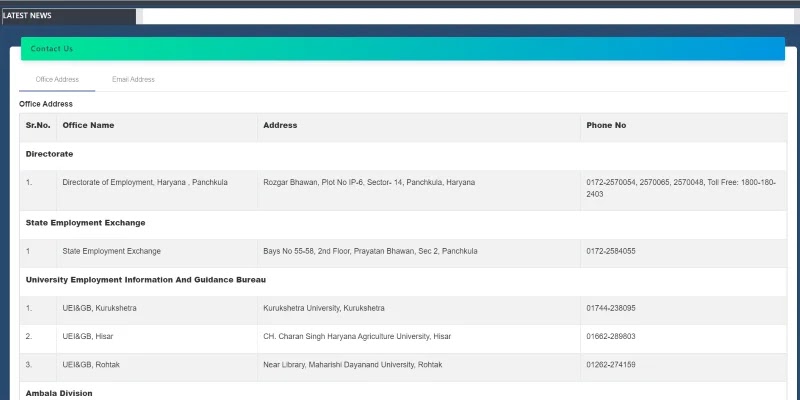Image resolution: width=800 pixels, height=400 pixels.
Task: Click the white latest news ticker bar
Action: [468, 16]
